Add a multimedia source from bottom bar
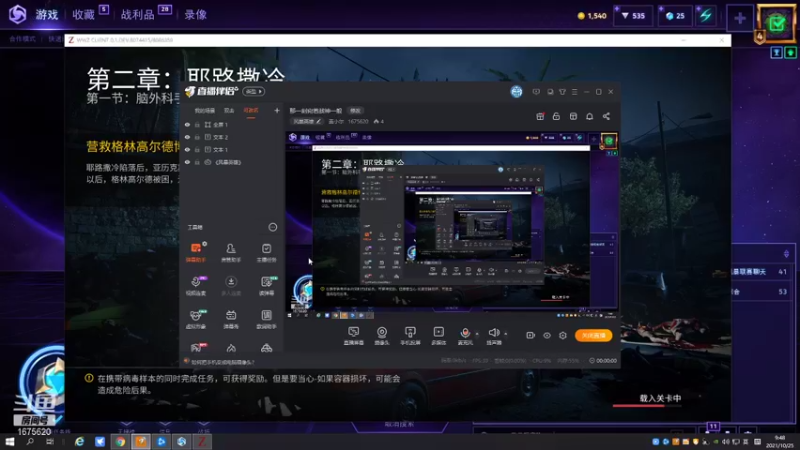 [439, 336]
